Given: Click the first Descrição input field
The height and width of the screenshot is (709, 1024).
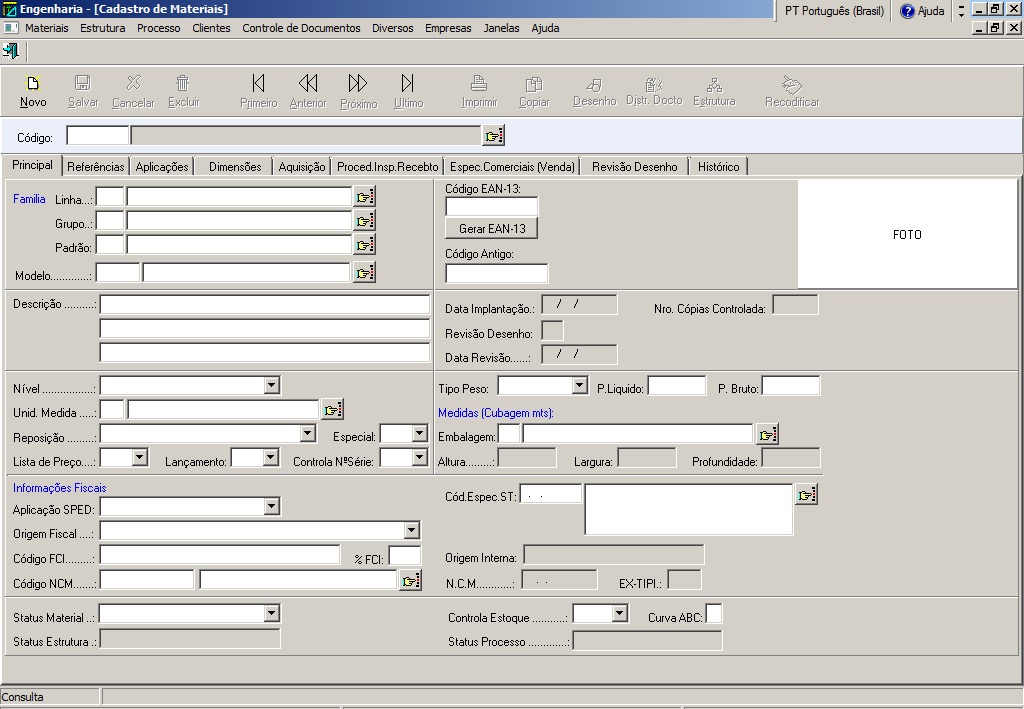Looking at the screenshot, I should tap(264, 305).
